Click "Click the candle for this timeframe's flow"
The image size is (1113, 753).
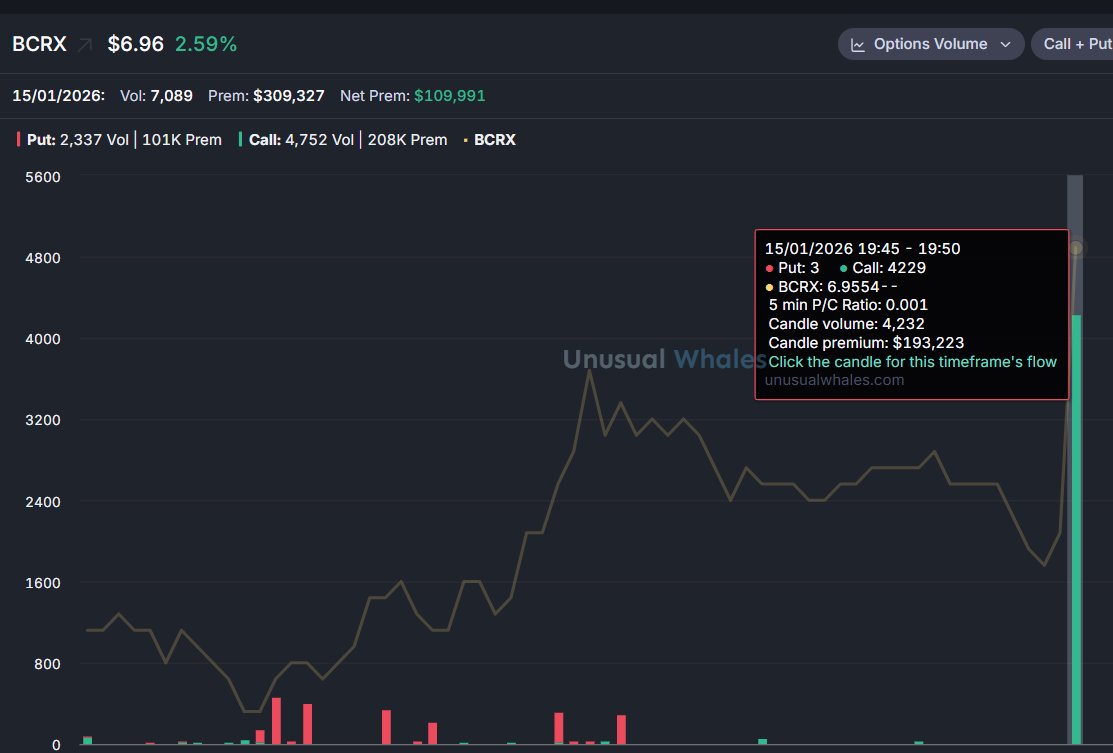click(x=912, y=362)
